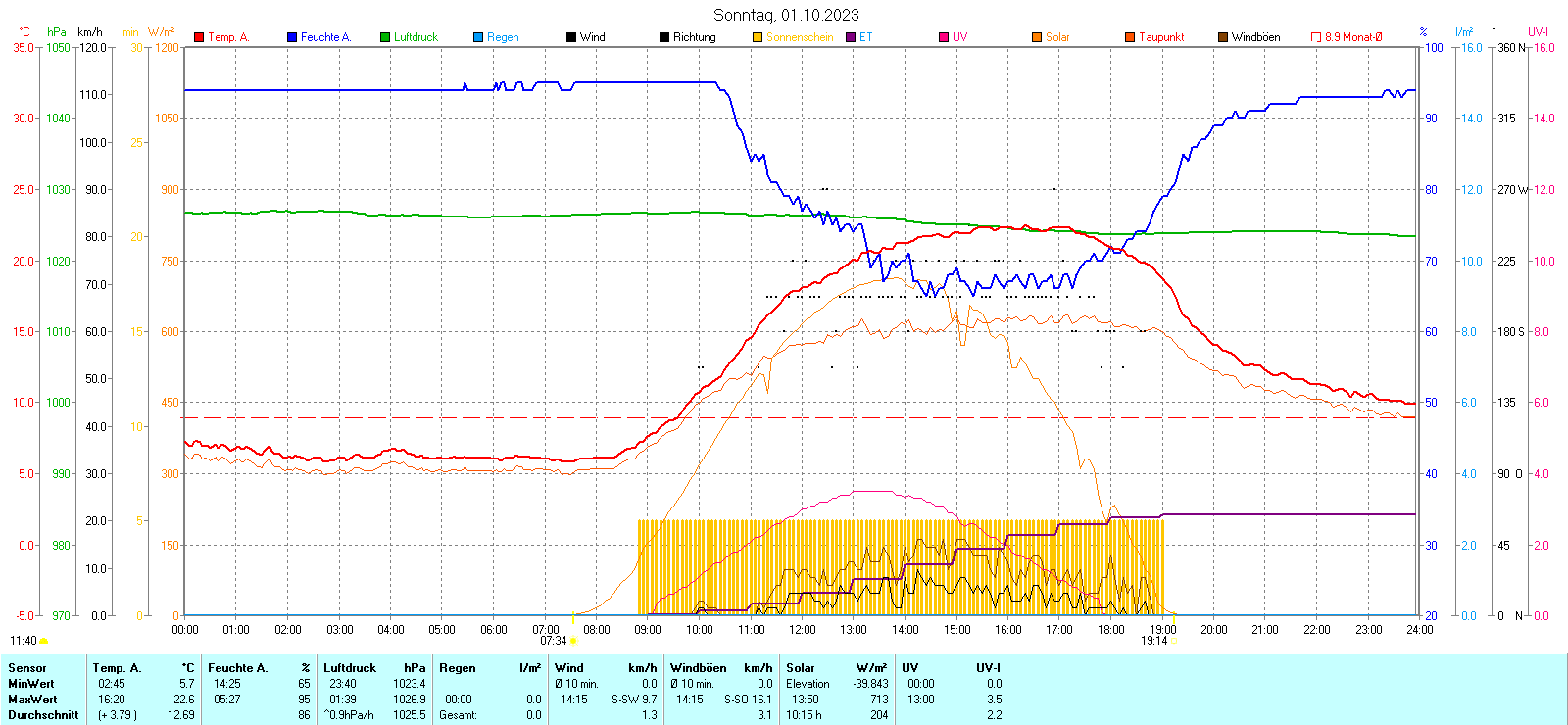Image resolution: width=1568 pixels, height=725 pixels.
Task: Click the sunshine duration icon beside 11:40
Action: coord(43,641)
